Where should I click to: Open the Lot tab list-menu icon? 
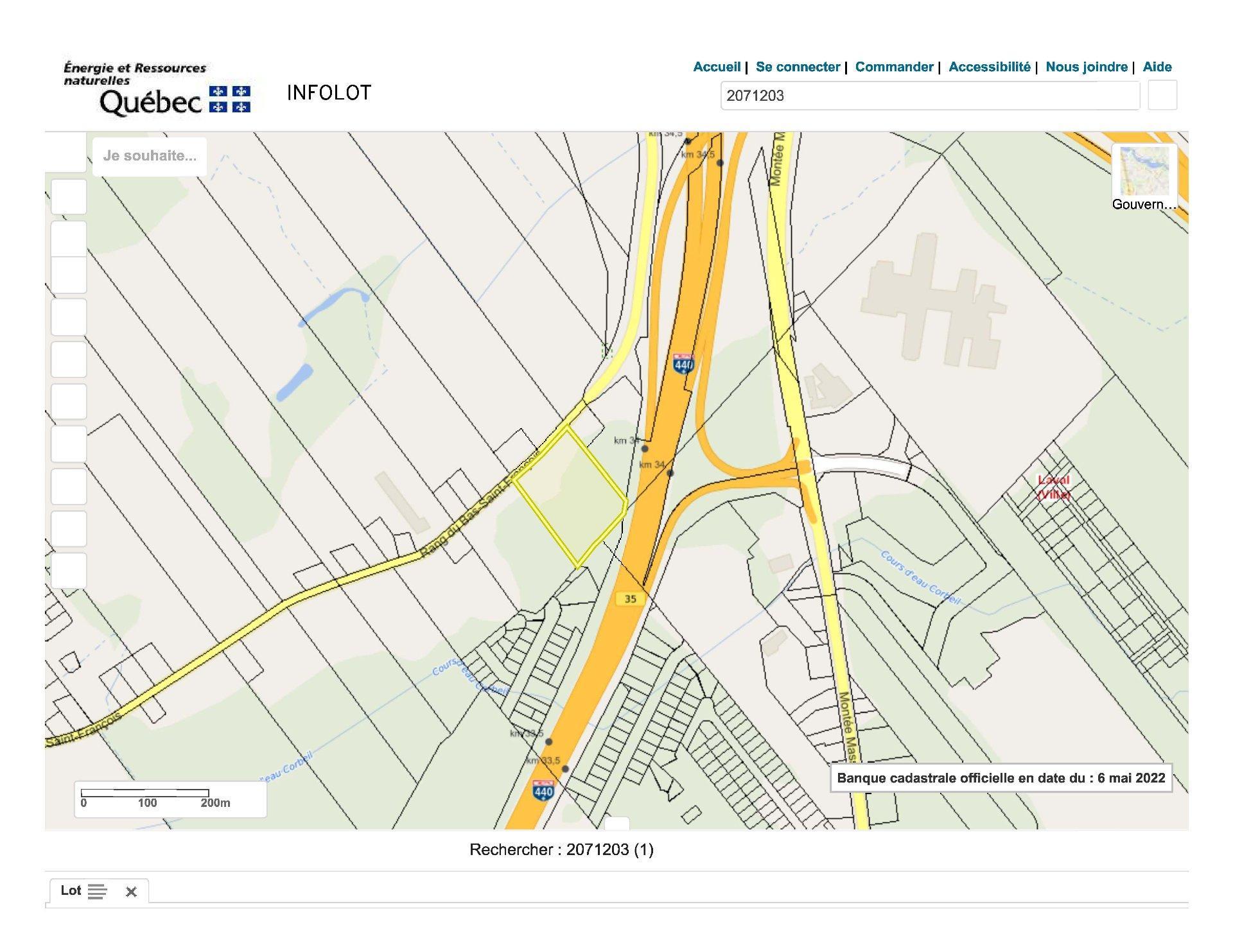(x=97, y=892)
